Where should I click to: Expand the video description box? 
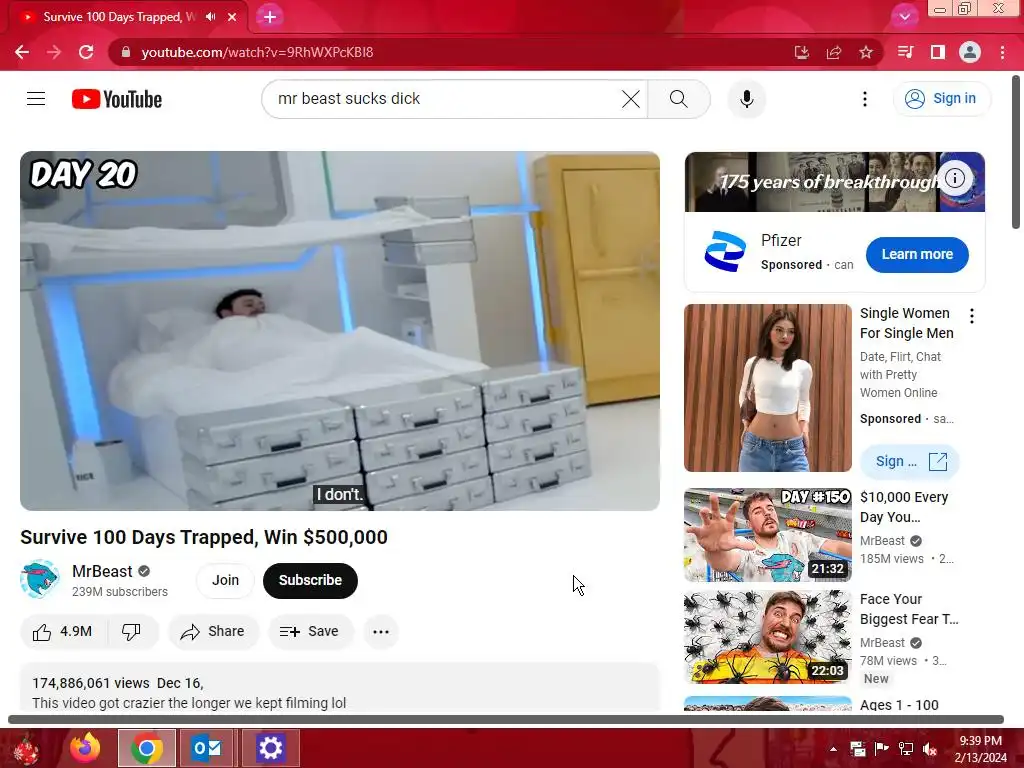pos(340,687)
